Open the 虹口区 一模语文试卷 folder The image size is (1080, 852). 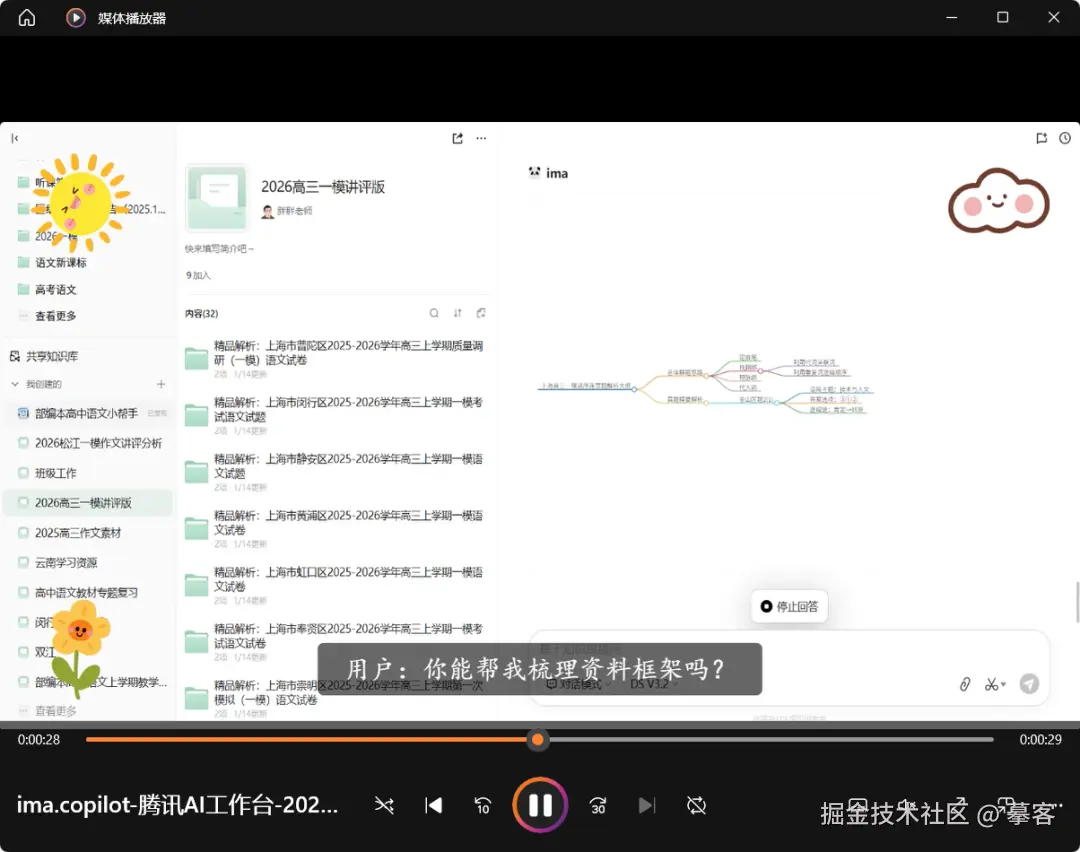point(334,584)
